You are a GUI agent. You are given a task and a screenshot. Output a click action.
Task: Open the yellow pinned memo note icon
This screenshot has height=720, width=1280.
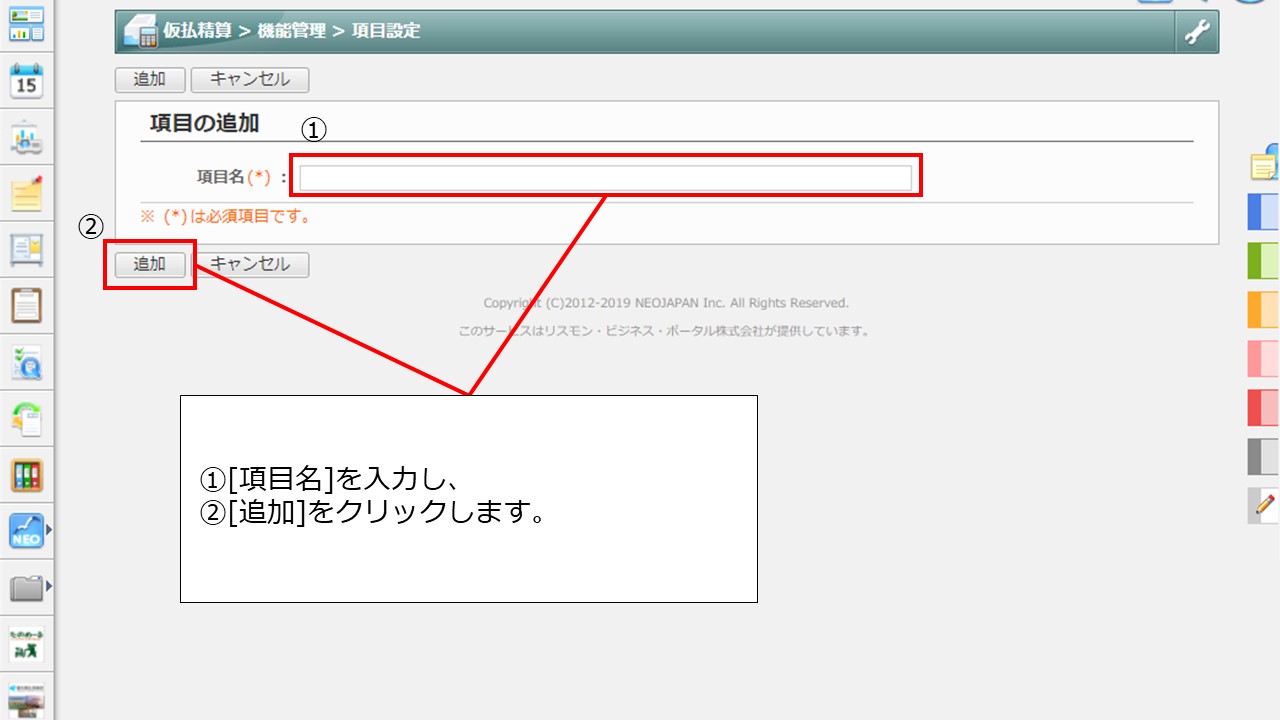27,193
